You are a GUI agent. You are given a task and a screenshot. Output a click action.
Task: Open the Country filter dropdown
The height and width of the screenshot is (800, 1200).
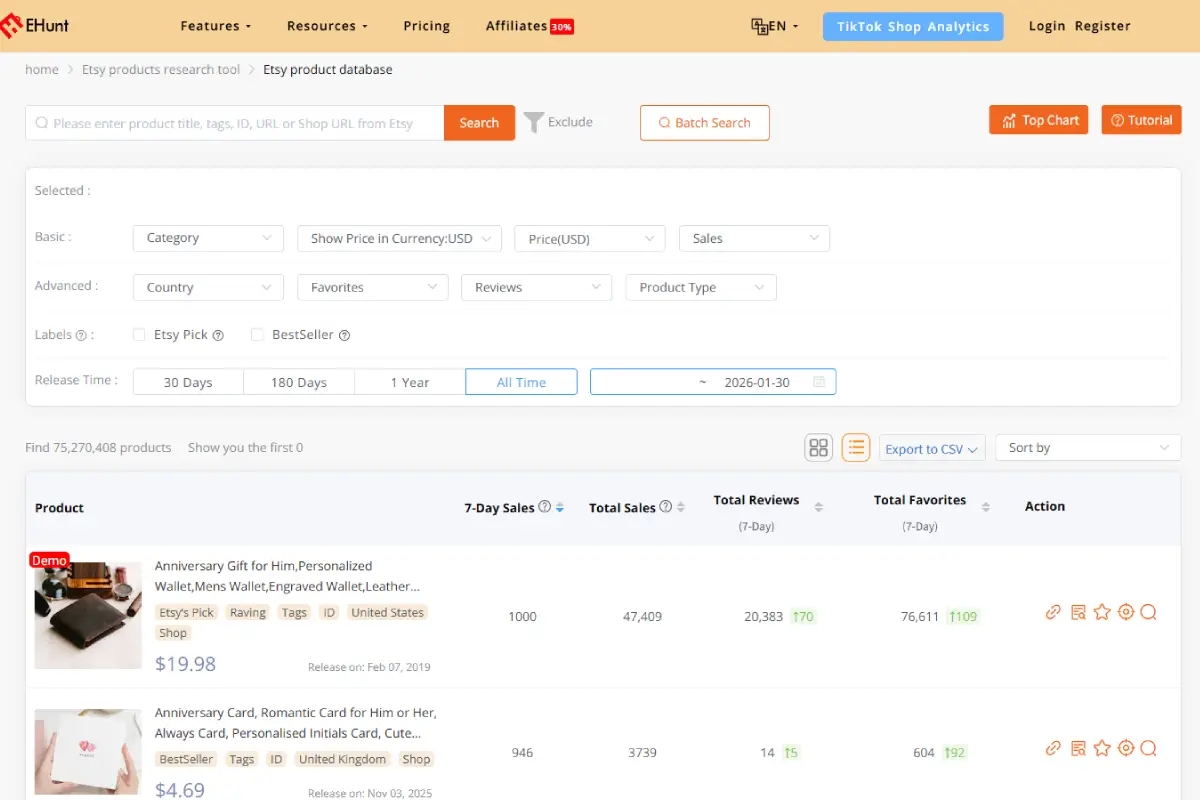click(207, 287)
